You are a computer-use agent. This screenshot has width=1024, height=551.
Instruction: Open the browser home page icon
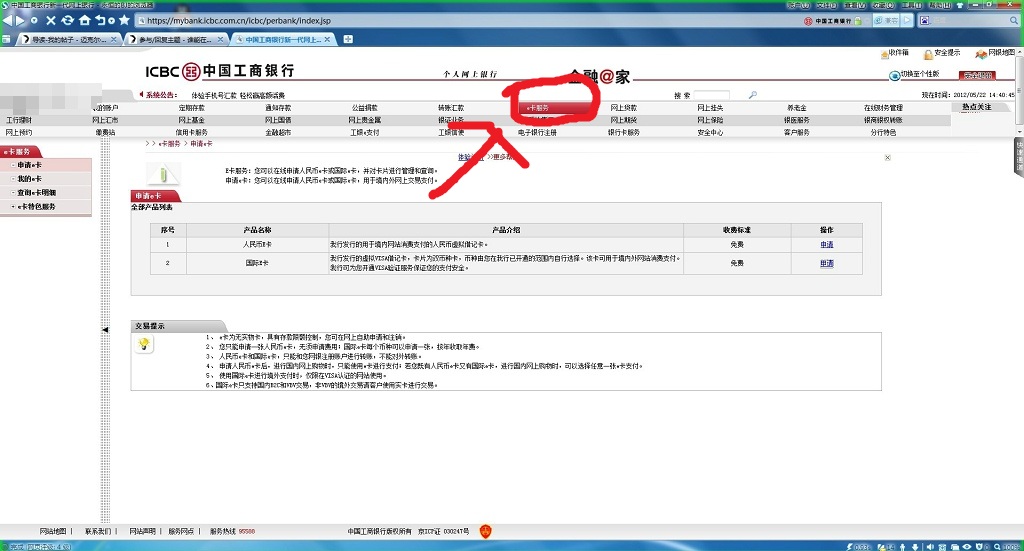tap(84, 20)
